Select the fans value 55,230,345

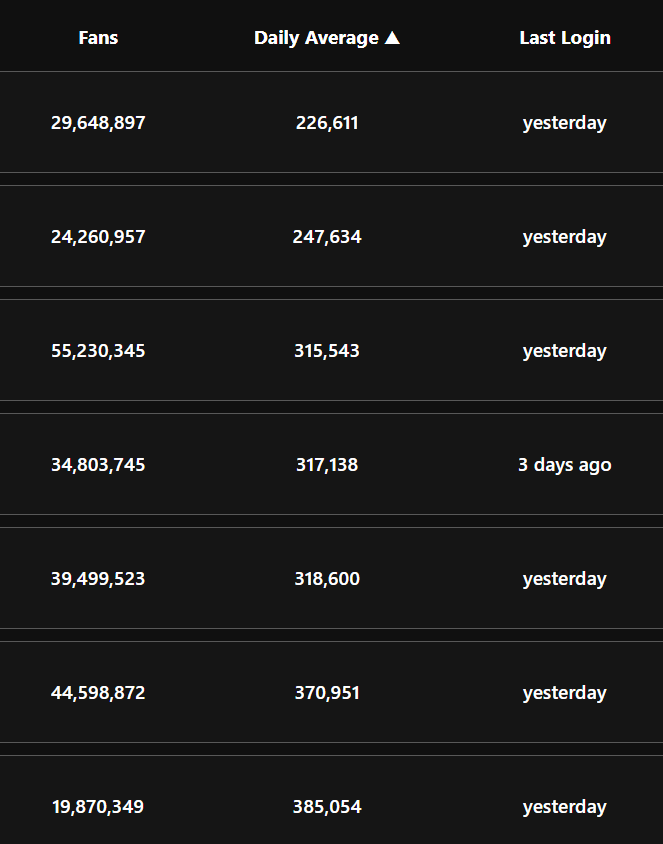coord(98,351)
